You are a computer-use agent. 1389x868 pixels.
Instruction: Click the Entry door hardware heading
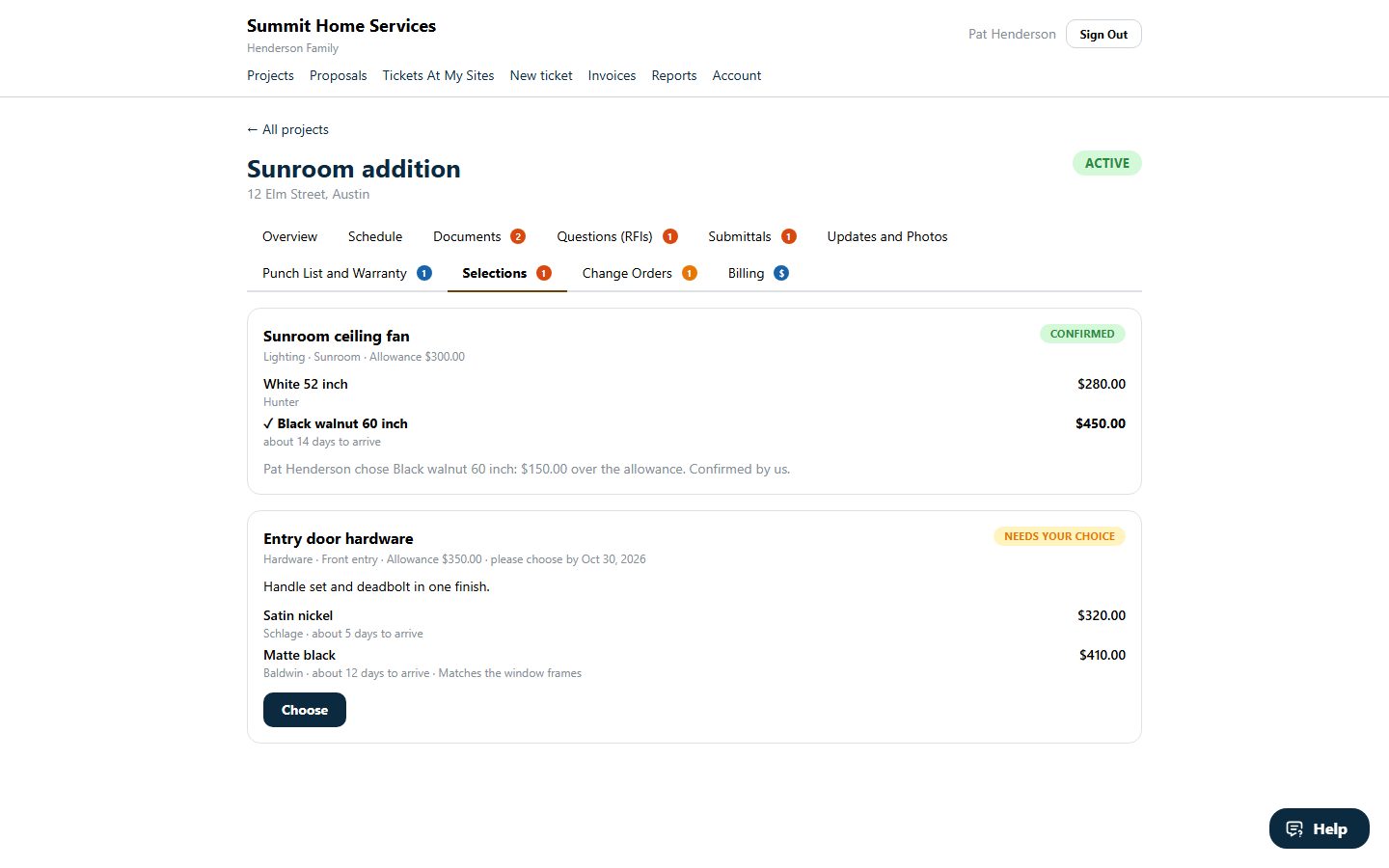(339, 538)
